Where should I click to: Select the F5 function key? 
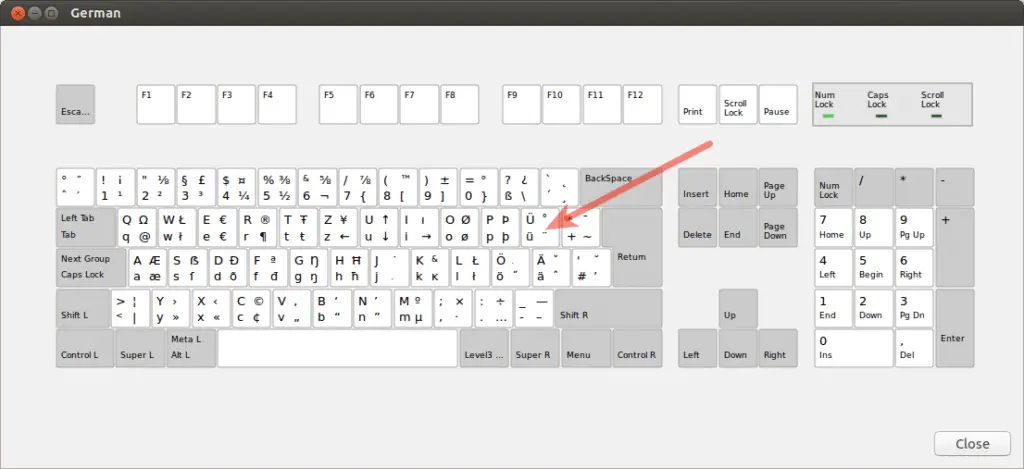(338, 104)
